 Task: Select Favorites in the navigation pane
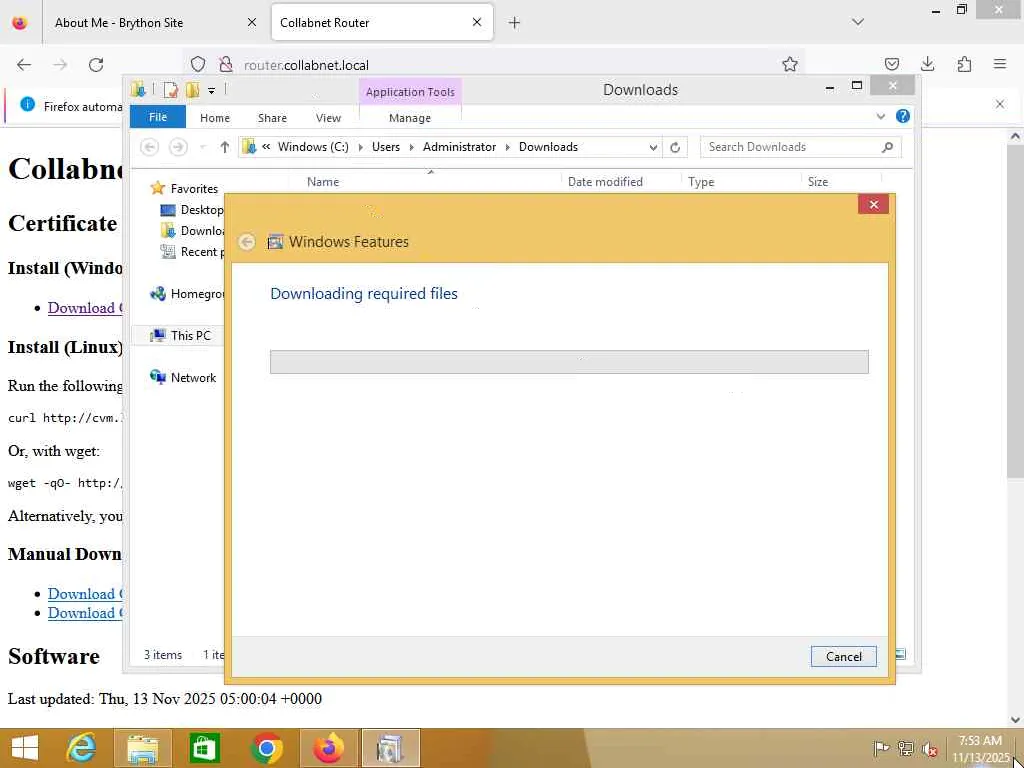coord(194,188)
